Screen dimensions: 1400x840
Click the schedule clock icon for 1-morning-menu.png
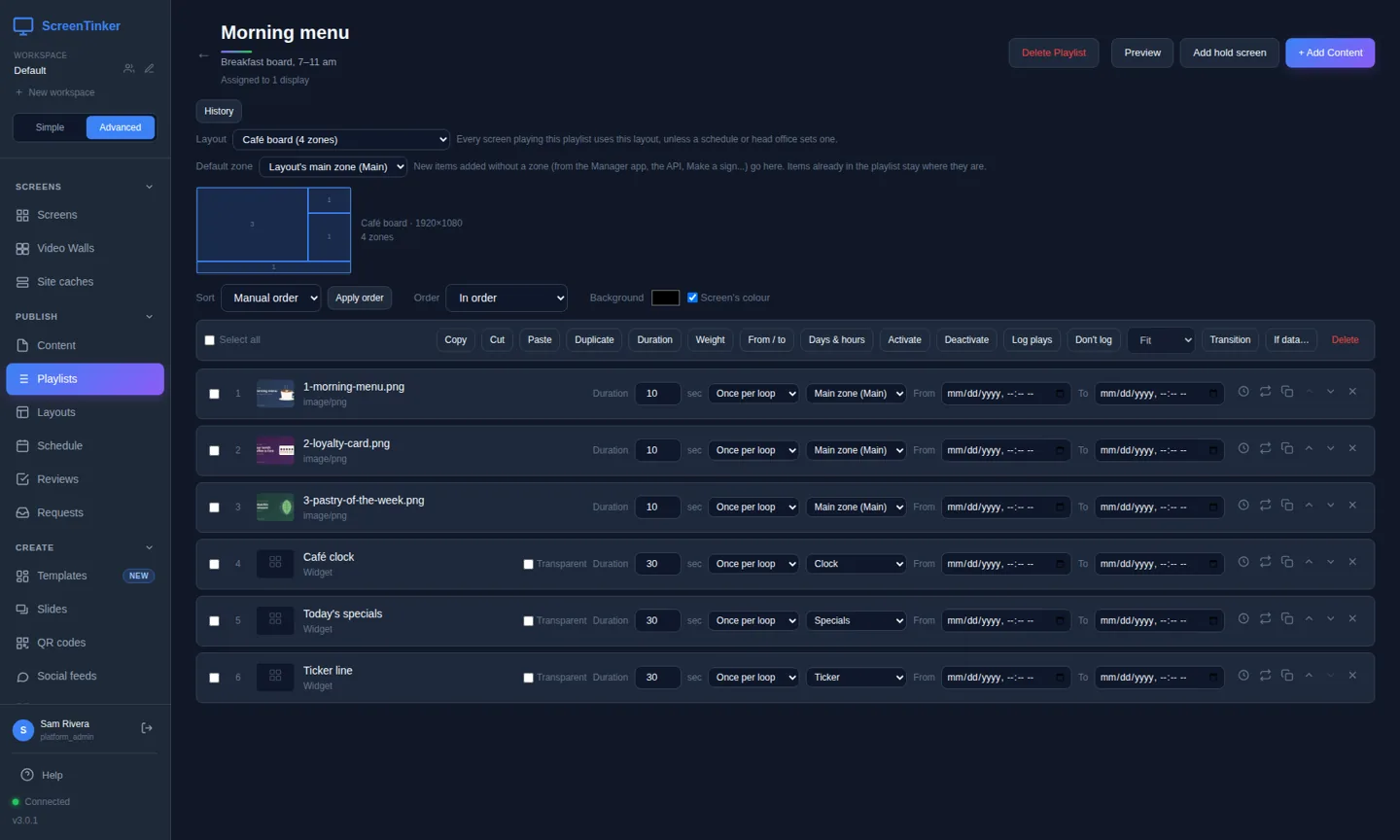click(x=1243, y=392)
